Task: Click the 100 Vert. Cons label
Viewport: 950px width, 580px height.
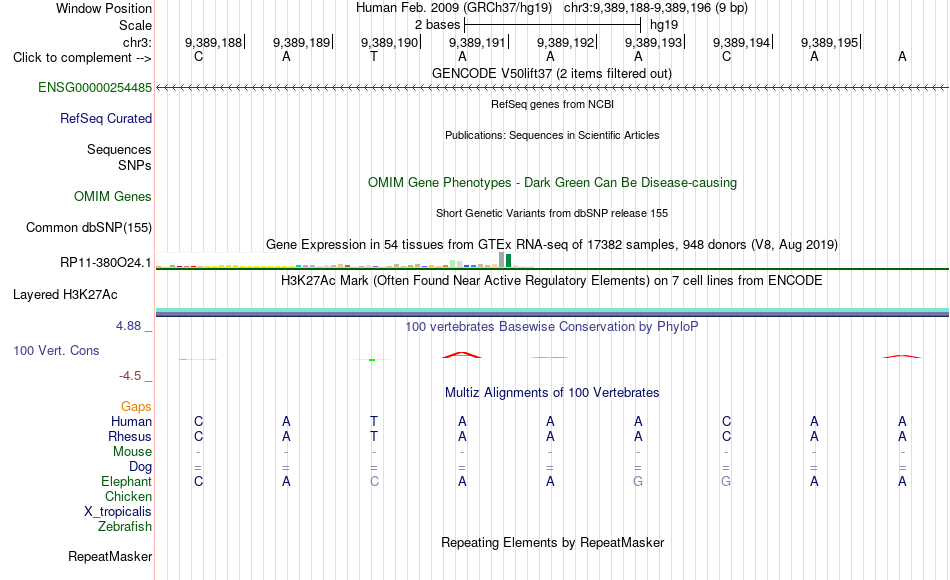Action: click(x=56, y=350)
